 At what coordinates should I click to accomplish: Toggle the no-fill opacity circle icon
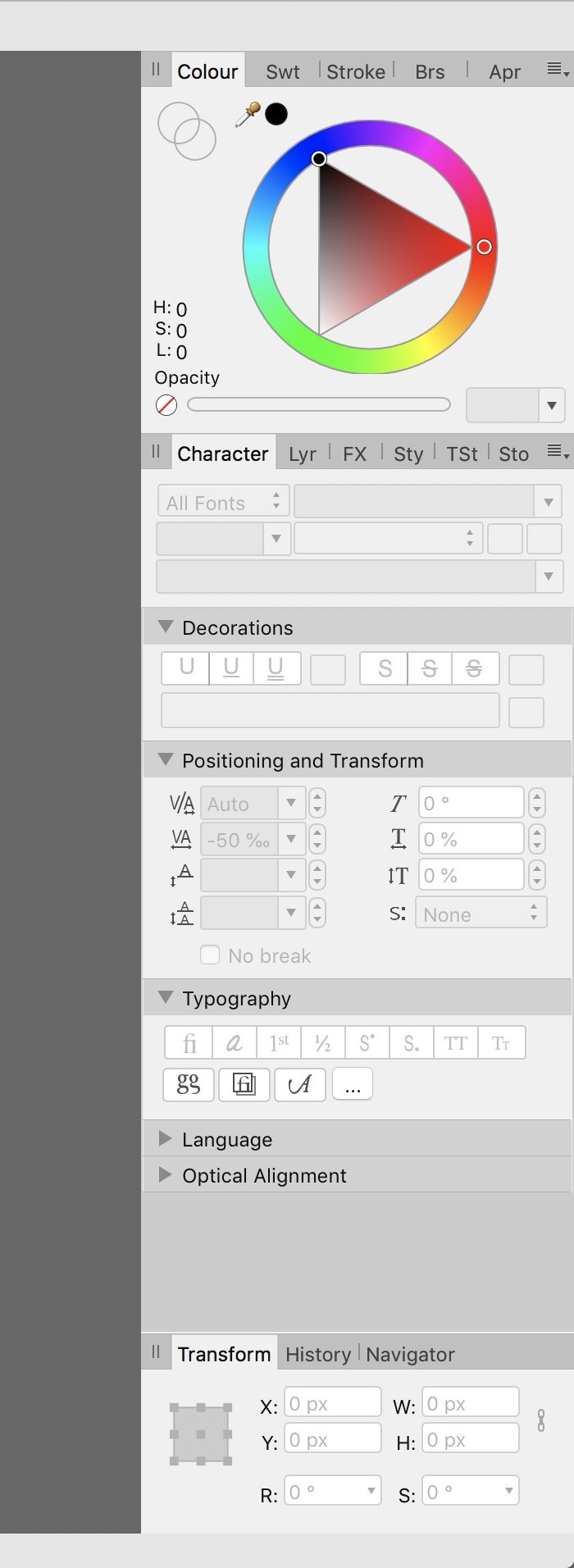pyautogui.click(x=166, y=404)
